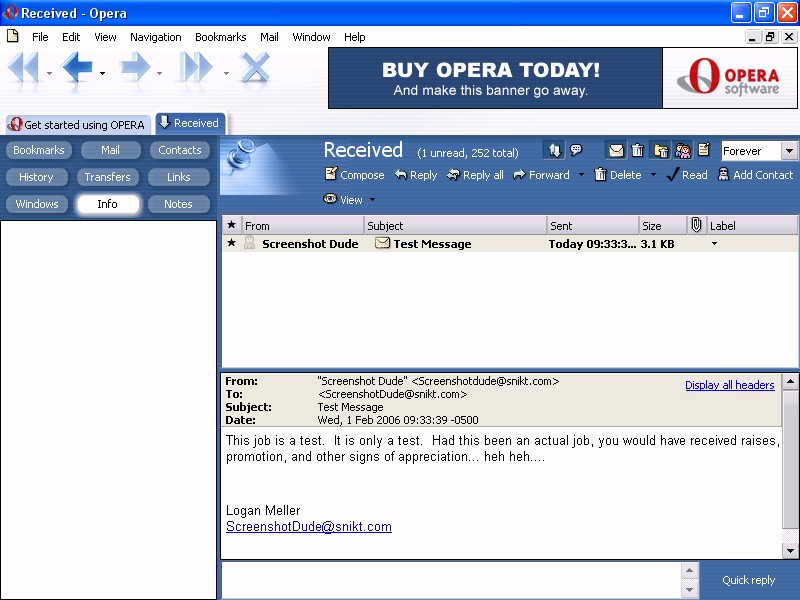Click the Stop loading X icon
Viewport: 800px width, 600px height.
(255, 67)
